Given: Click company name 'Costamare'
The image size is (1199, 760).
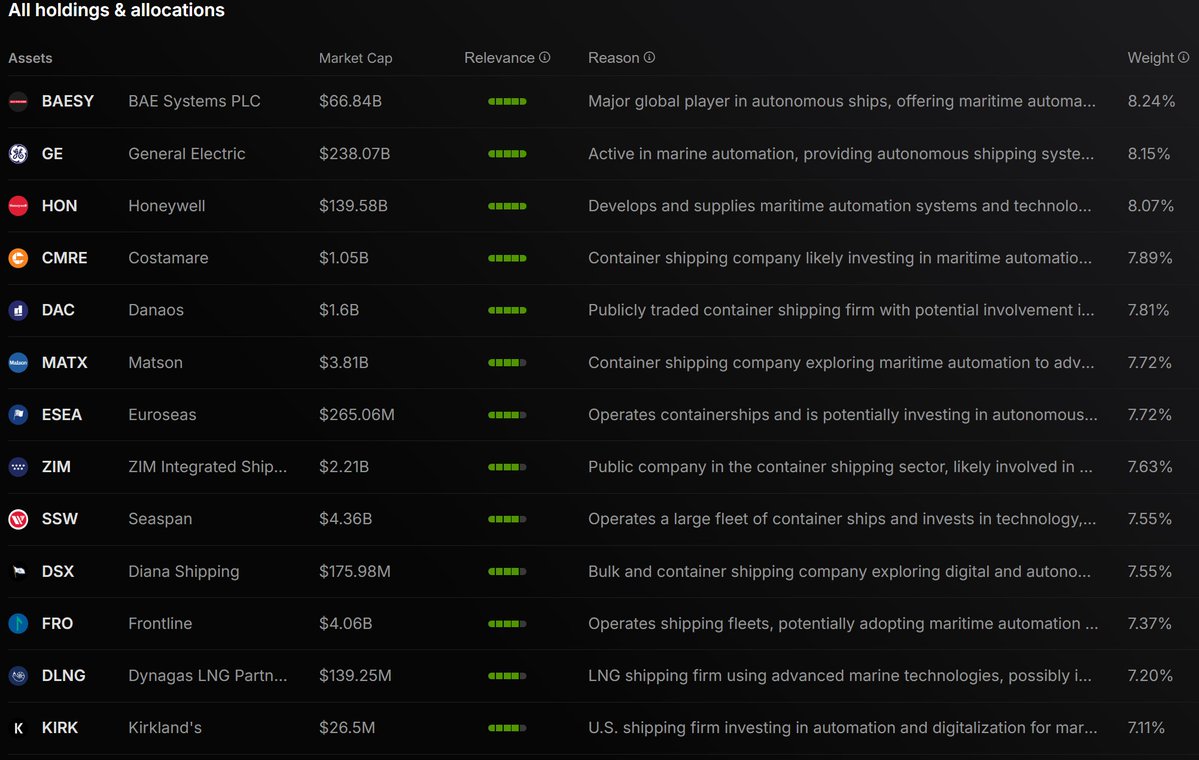Looking at the screenshot, I should [168, 258].
